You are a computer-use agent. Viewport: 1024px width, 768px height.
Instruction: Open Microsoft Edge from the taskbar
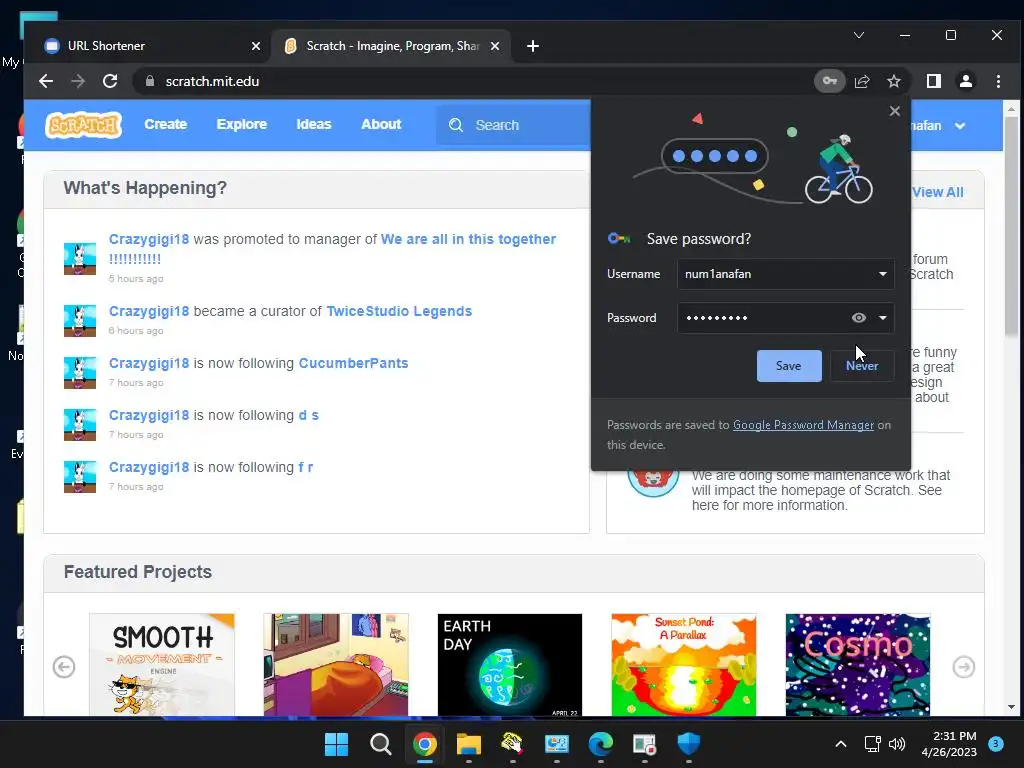tap(601, 744)
